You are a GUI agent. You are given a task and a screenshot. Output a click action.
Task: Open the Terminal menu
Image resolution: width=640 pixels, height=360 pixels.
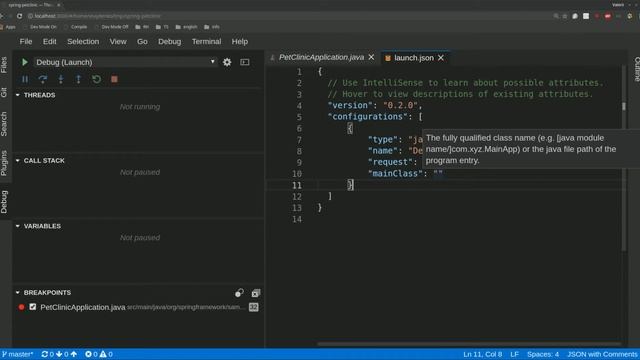pyautogui.click(x=207, y=42)
